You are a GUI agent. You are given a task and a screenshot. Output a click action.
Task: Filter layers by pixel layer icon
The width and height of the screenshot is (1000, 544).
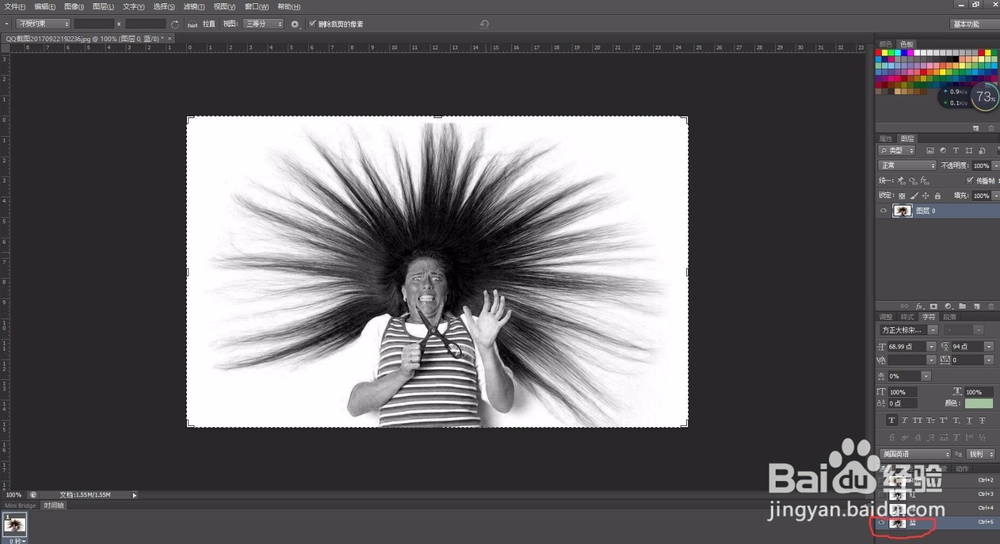930,151
